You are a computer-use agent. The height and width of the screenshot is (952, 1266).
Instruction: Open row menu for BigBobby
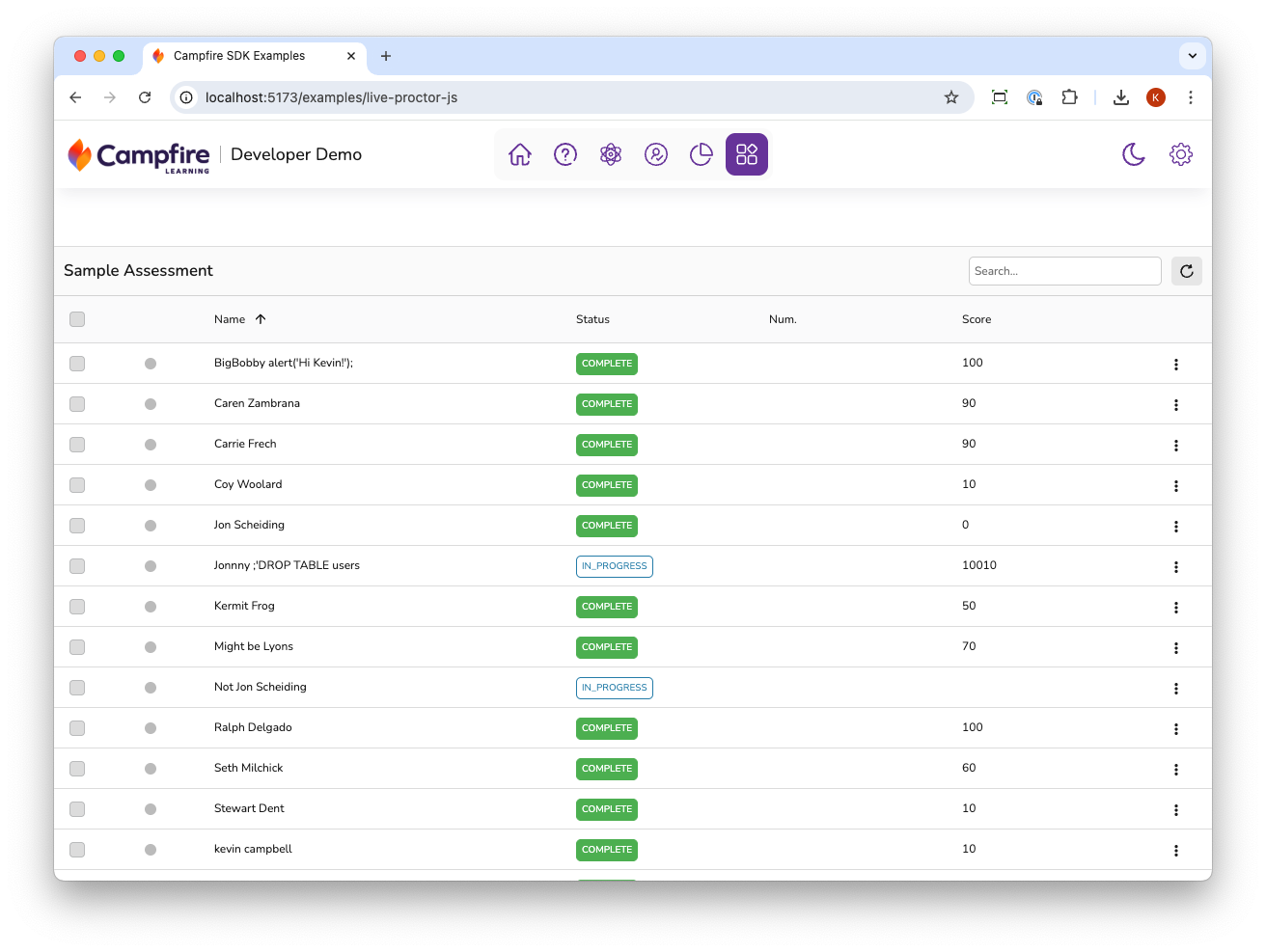1176,365
